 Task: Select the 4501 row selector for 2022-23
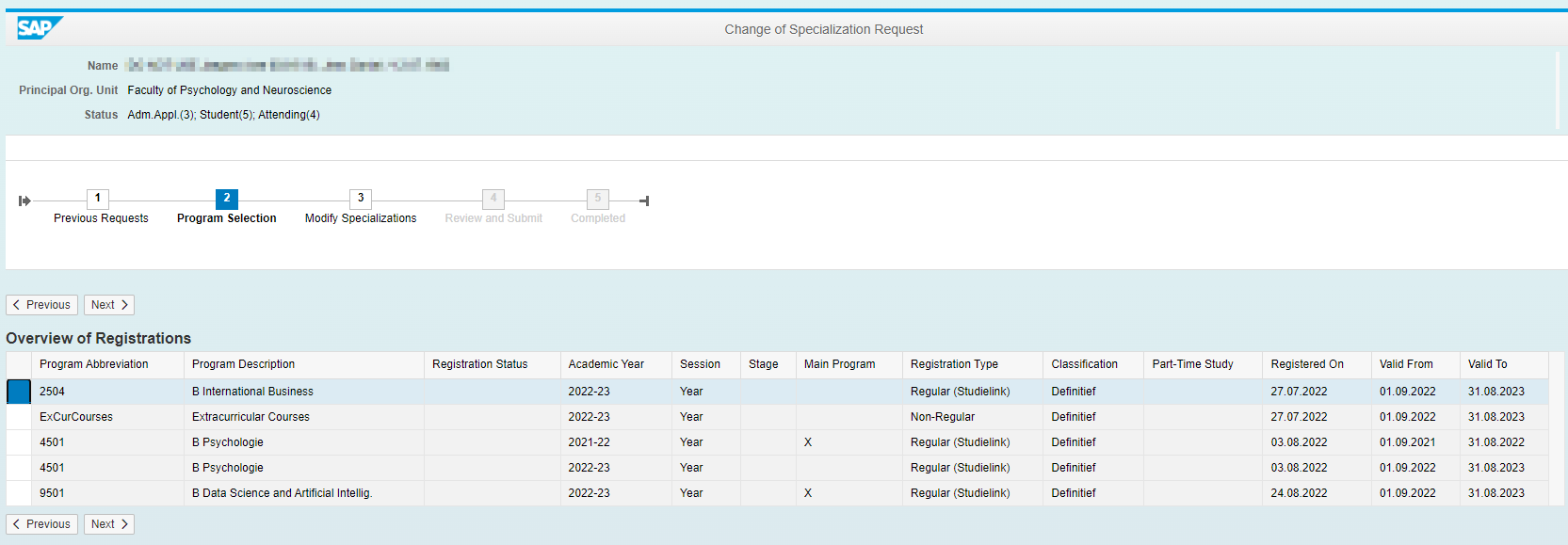click(x=19, y=468)
